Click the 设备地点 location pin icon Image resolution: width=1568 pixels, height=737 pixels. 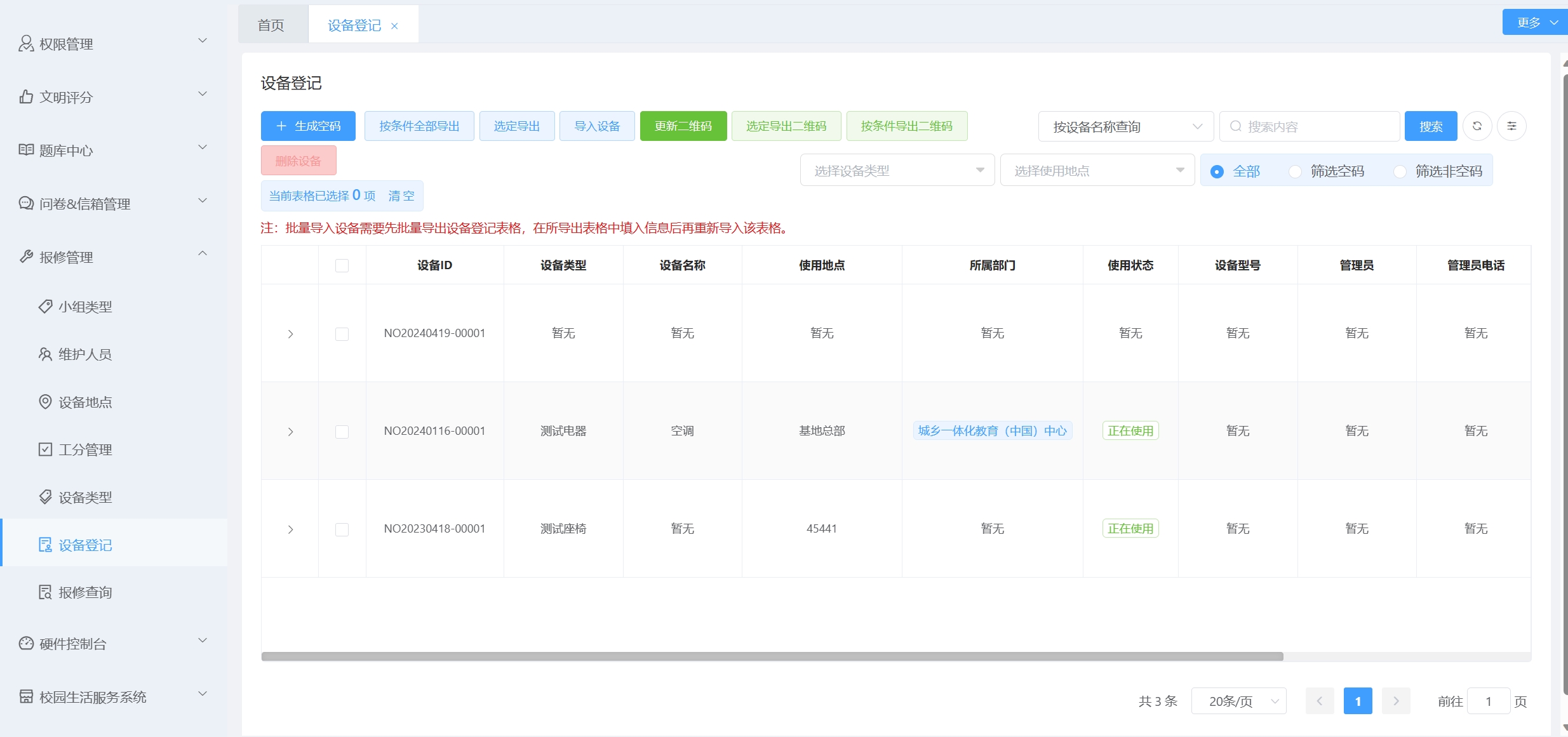click(45, 401)
